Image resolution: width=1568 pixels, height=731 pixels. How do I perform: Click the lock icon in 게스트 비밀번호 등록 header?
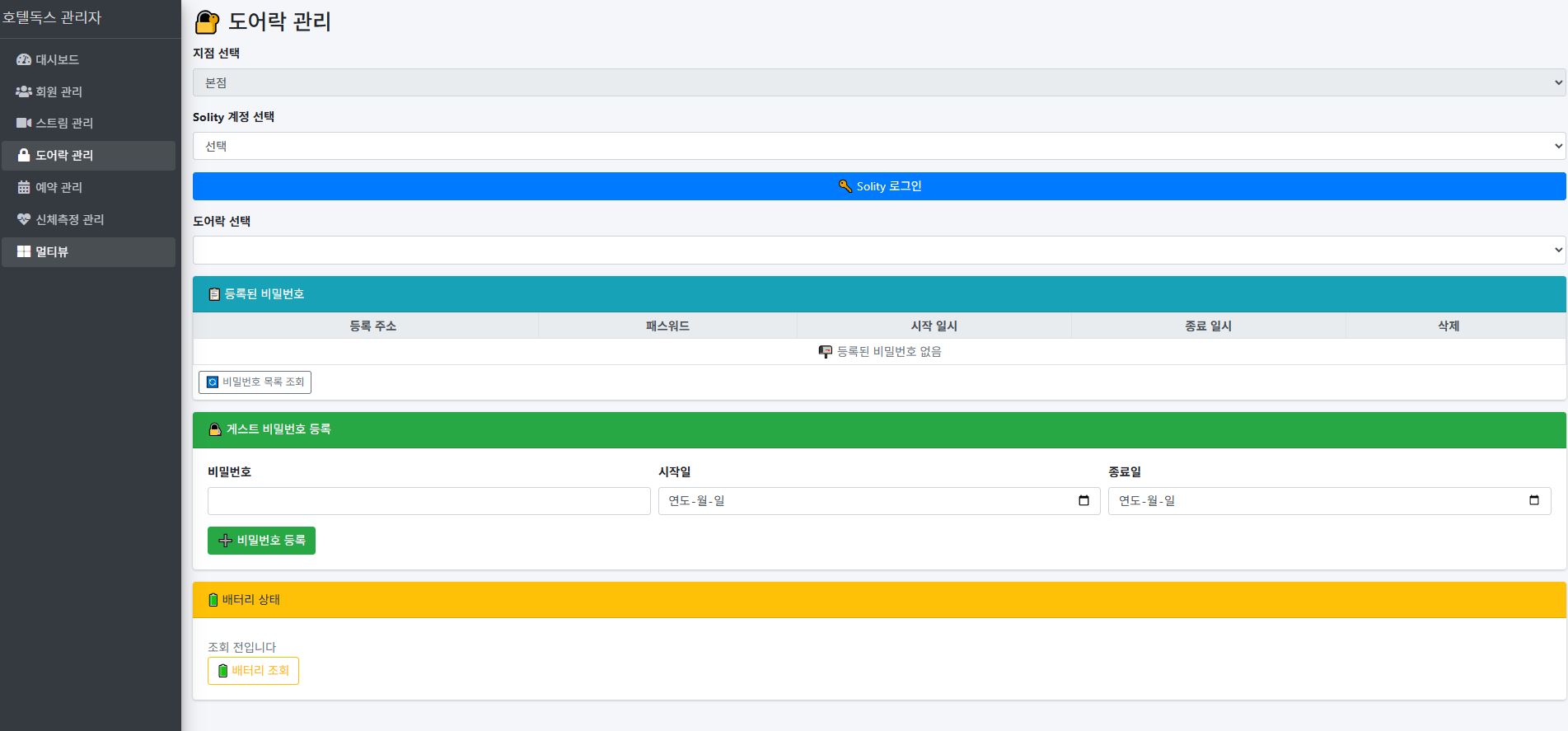tap(215, 429)
